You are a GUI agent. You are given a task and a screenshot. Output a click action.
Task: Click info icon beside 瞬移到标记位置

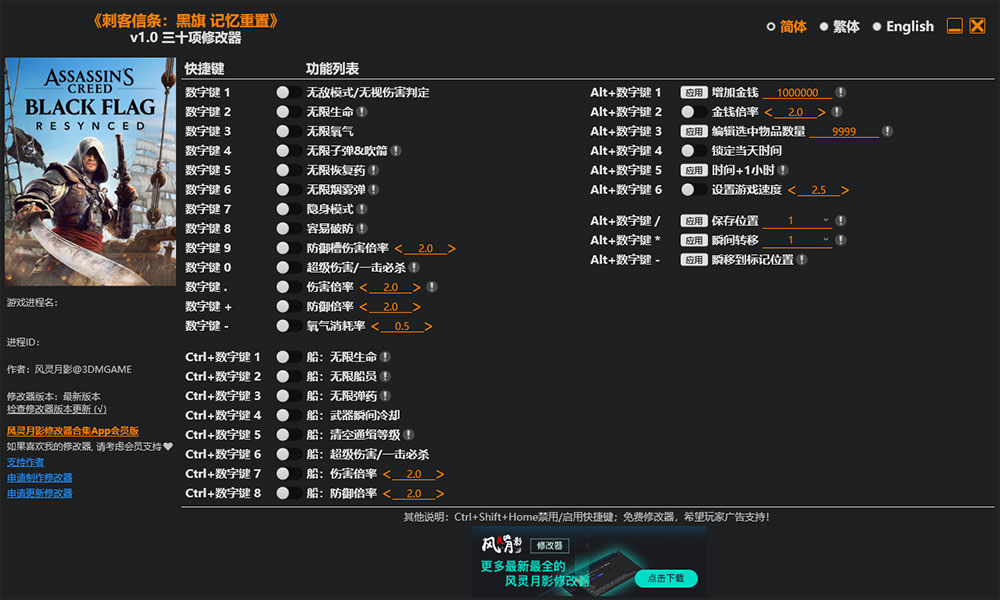click(802, 260)
